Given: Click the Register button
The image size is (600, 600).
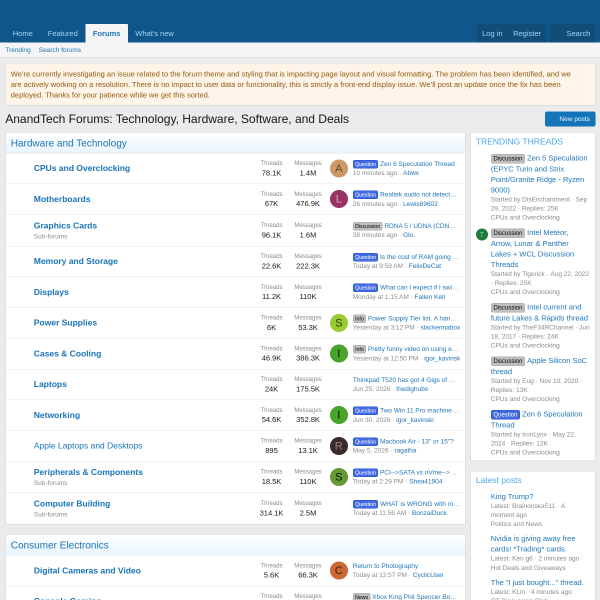Looking at the screenshot, I should point(527,33).
